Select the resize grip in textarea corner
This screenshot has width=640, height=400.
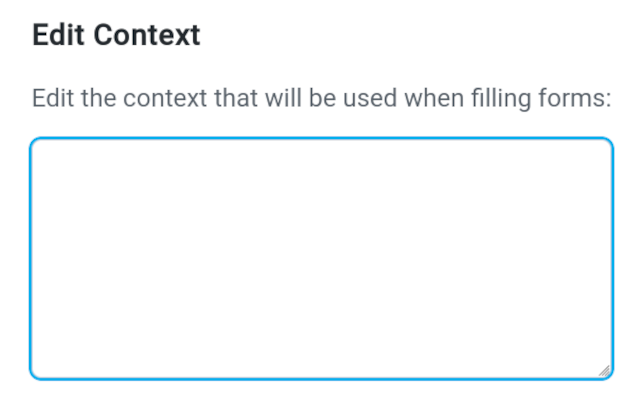point(603,370)
